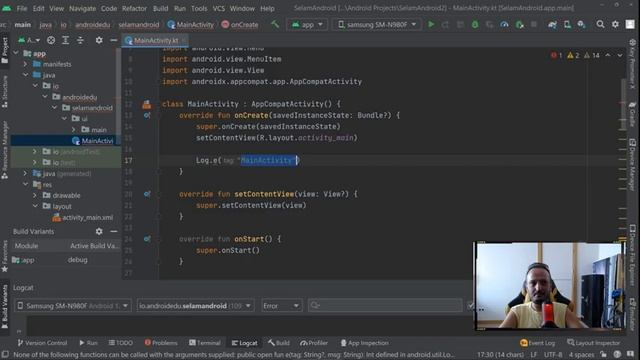Open Build Variants panel gear settings
This screenshot has width=640, height=360.
coord(99,231)
